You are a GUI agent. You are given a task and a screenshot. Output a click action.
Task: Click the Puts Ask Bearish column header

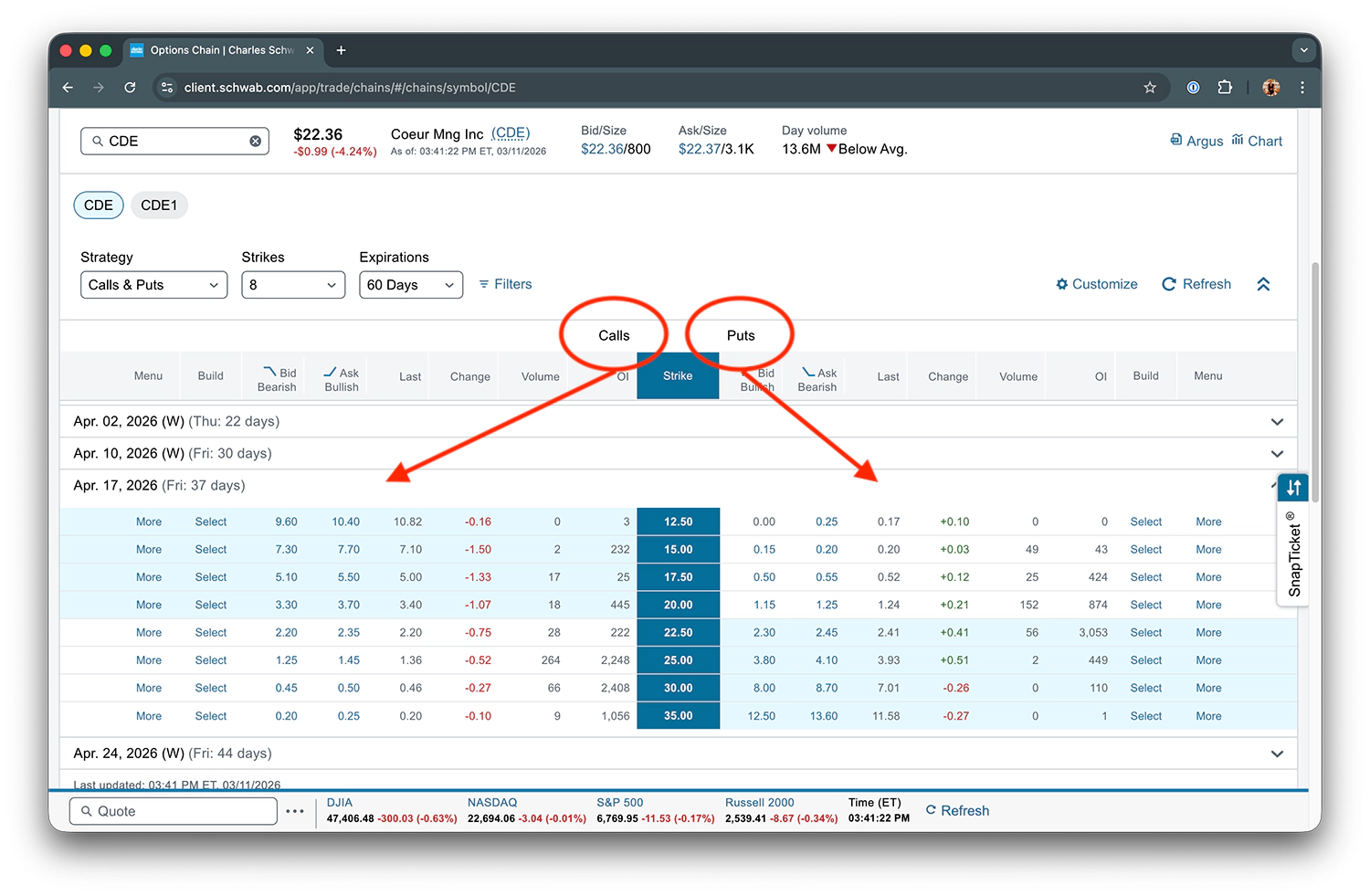[817, 379]
